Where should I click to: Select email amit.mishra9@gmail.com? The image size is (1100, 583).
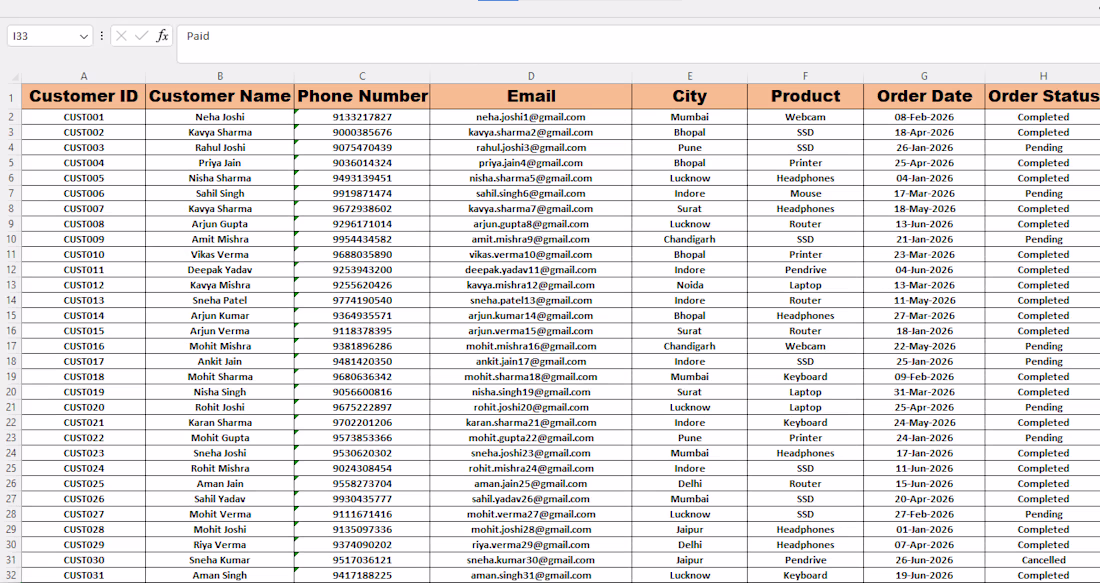(530, 239)
